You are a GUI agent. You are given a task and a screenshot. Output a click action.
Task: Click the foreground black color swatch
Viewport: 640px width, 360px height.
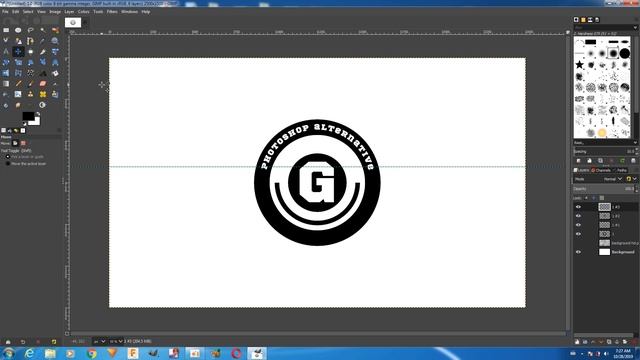[28, 116]
